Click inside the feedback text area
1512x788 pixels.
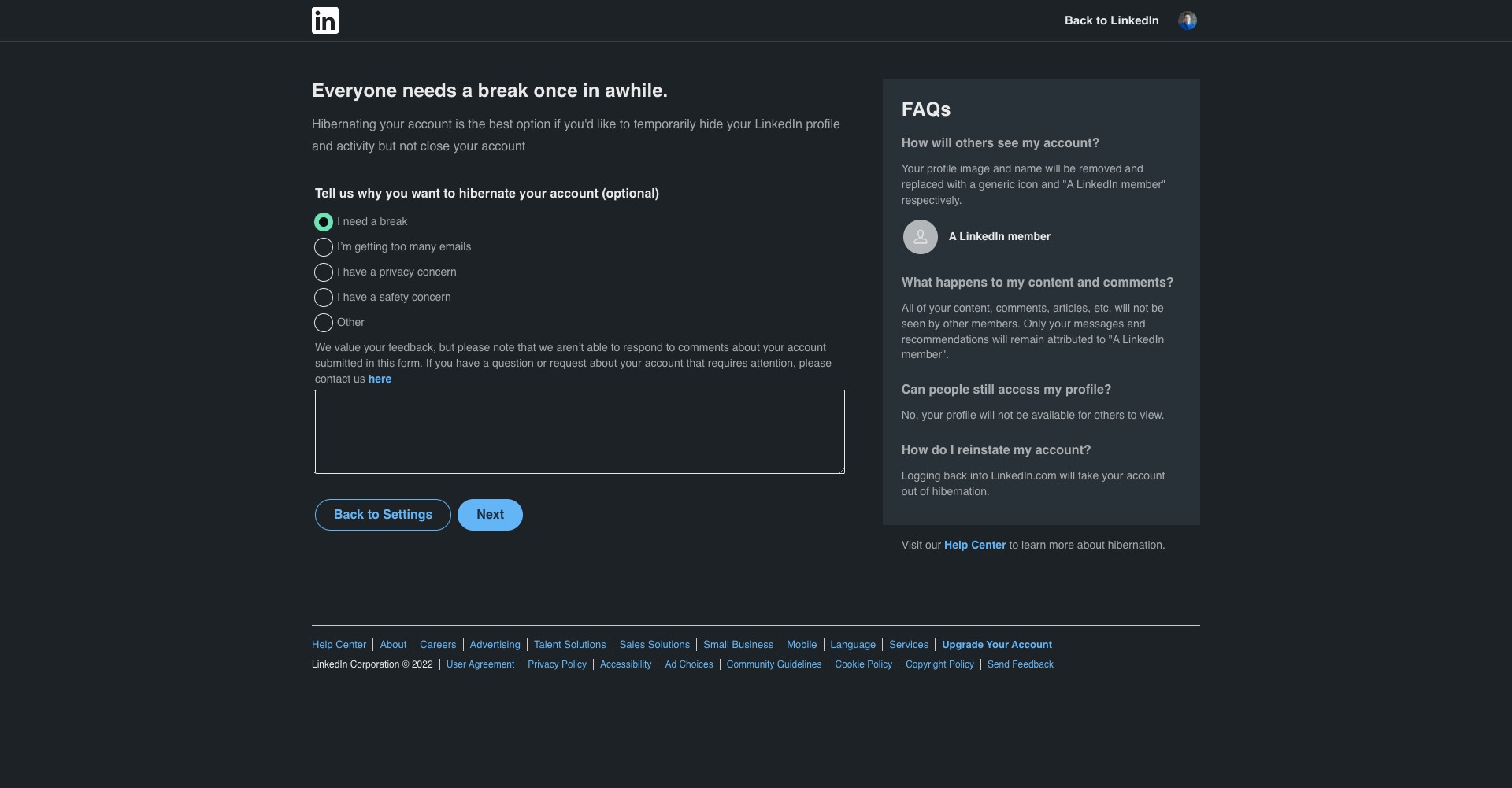580,431
